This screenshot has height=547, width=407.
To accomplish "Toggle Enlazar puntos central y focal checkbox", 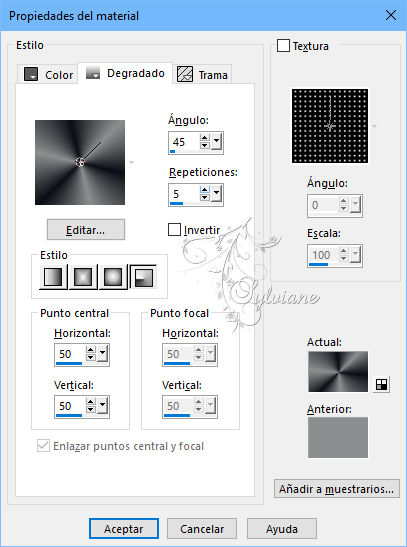I will 43,446.
